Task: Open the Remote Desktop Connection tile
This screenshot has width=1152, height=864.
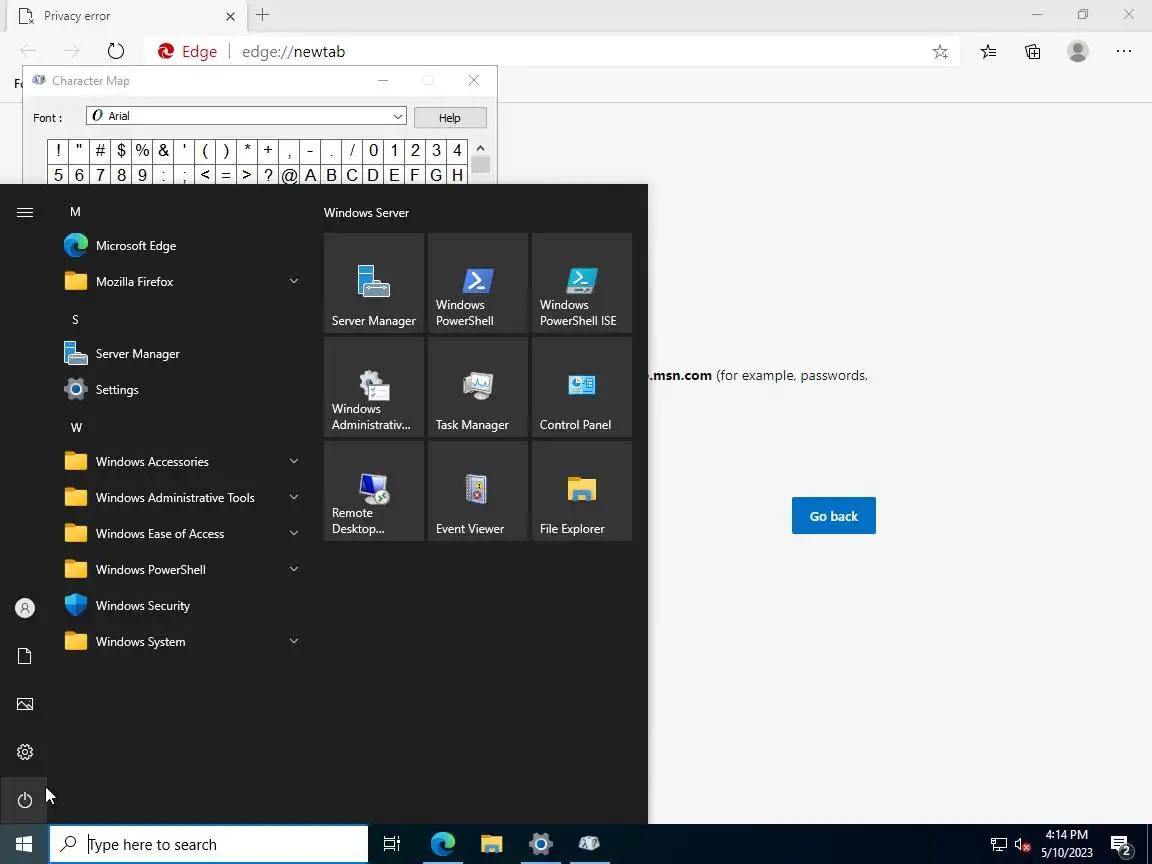Action: [373, 492]
